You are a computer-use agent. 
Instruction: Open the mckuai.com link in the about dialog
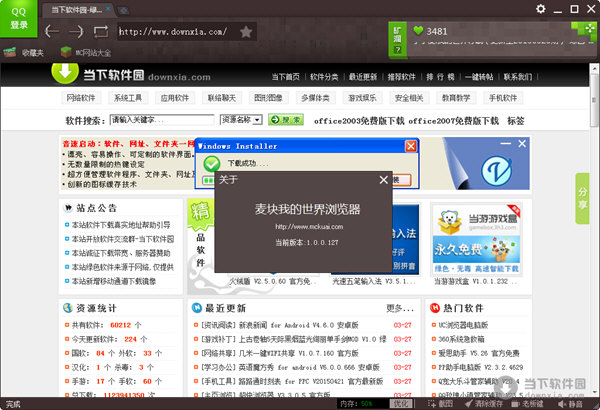tap(309, 227)
